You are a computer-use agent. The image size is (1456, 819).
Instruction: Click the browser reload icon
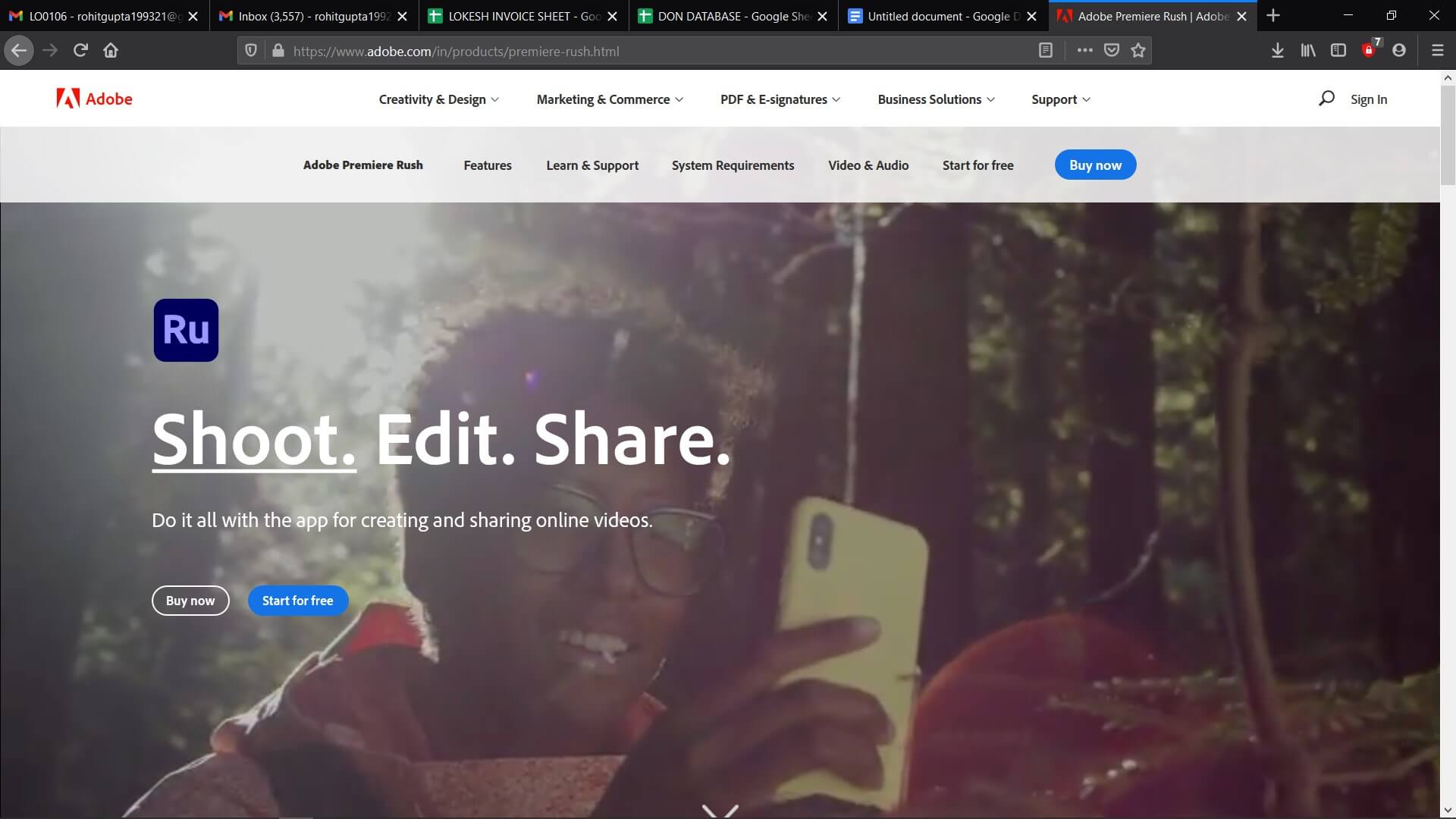(x=80, y=51)
